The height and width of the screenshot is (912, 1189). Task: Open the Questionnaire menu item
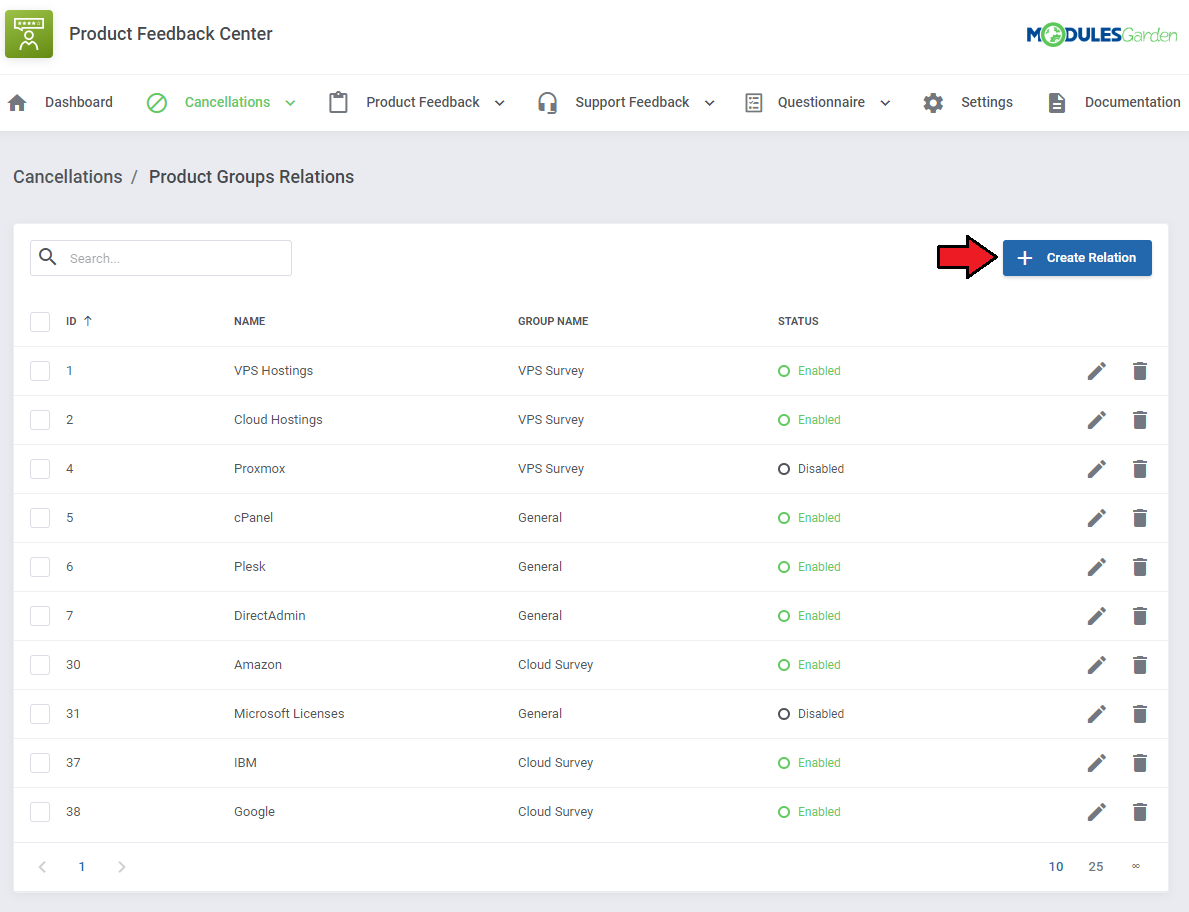[x=820, y=102]
